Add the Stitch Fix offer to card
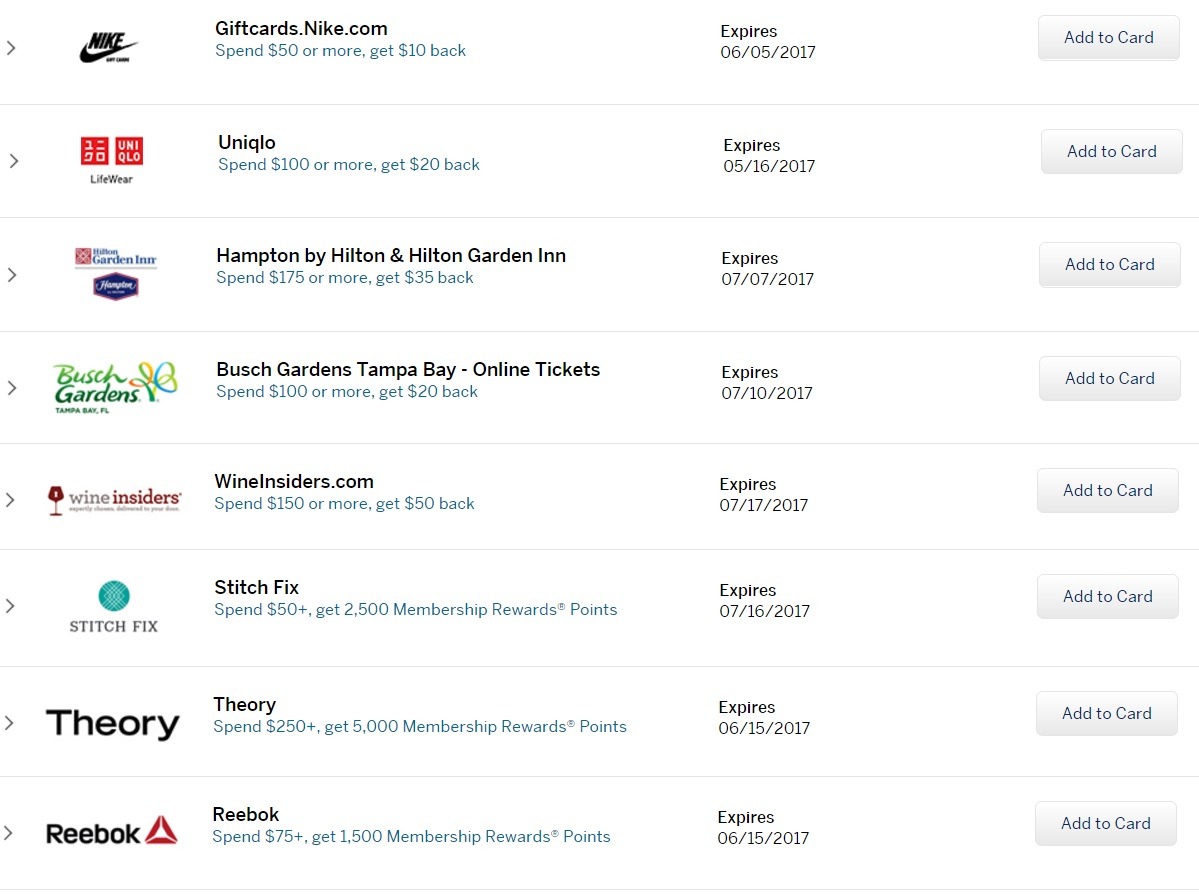This screenshot has width=1199, height=895. coord(1107,597)
